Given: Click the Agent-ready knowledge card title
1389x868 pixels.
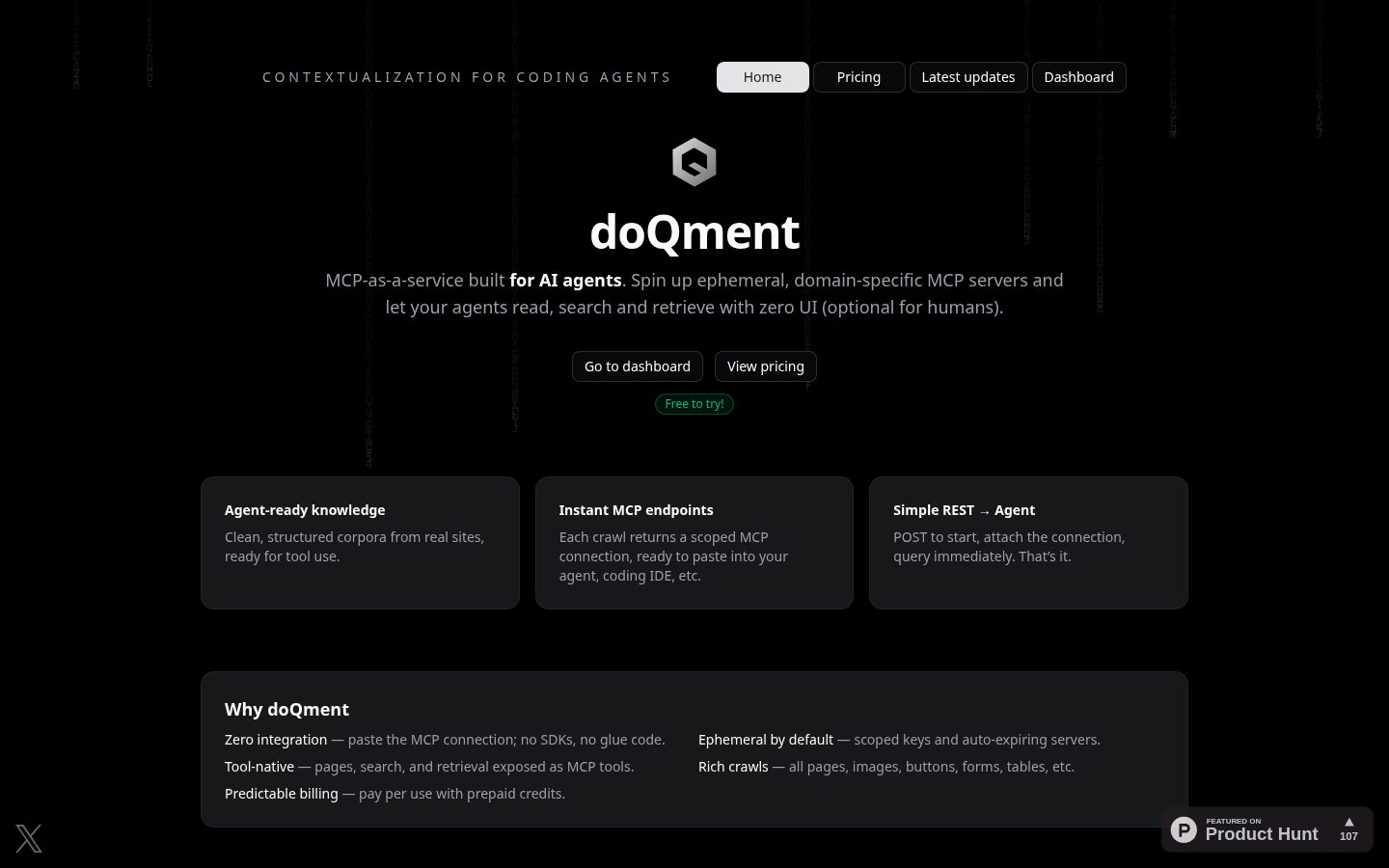Looking at the screenshot, I should click(x=305, y=510).
